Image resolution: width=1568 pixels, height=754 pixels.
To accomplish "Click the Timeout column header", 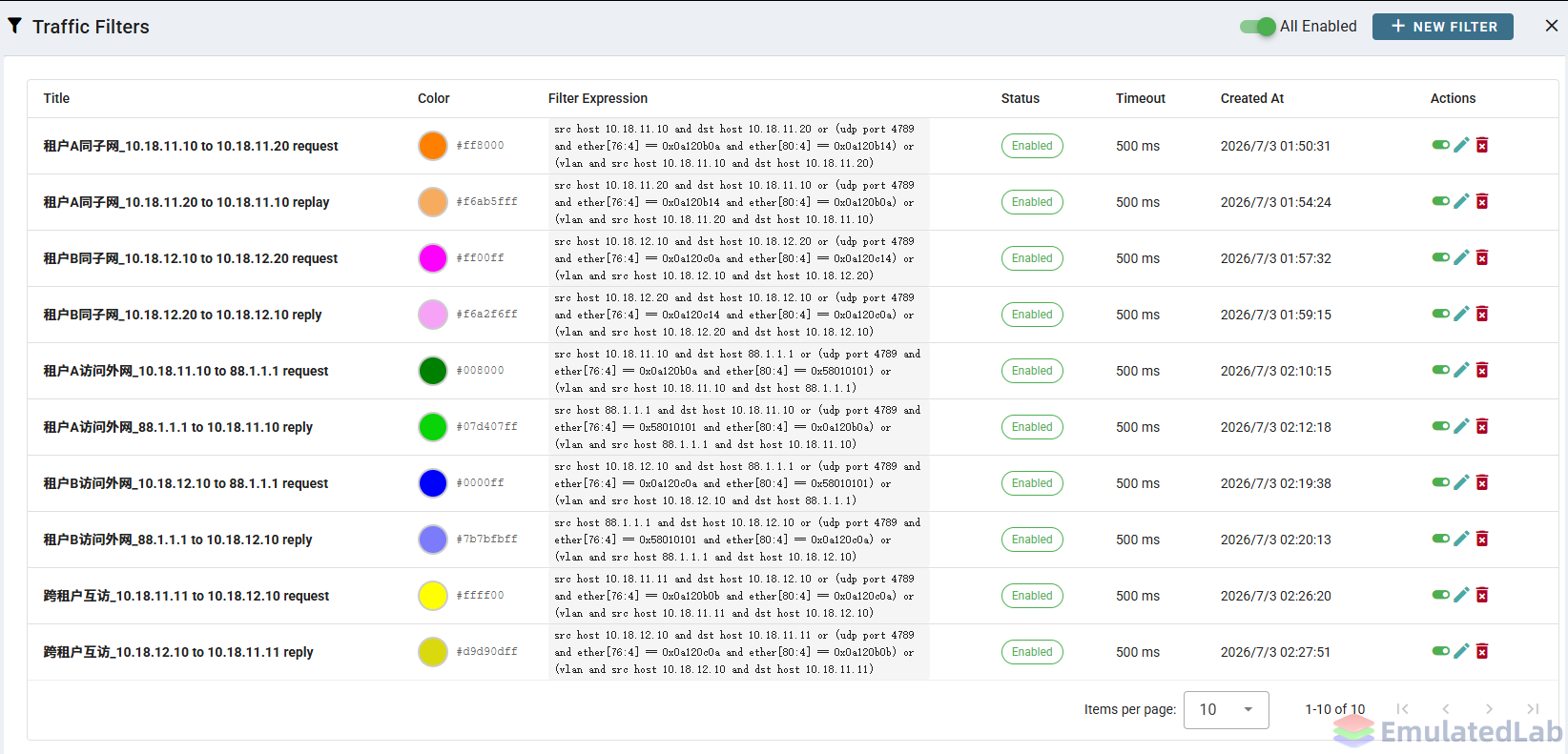I will click(x=1141, y=98).
